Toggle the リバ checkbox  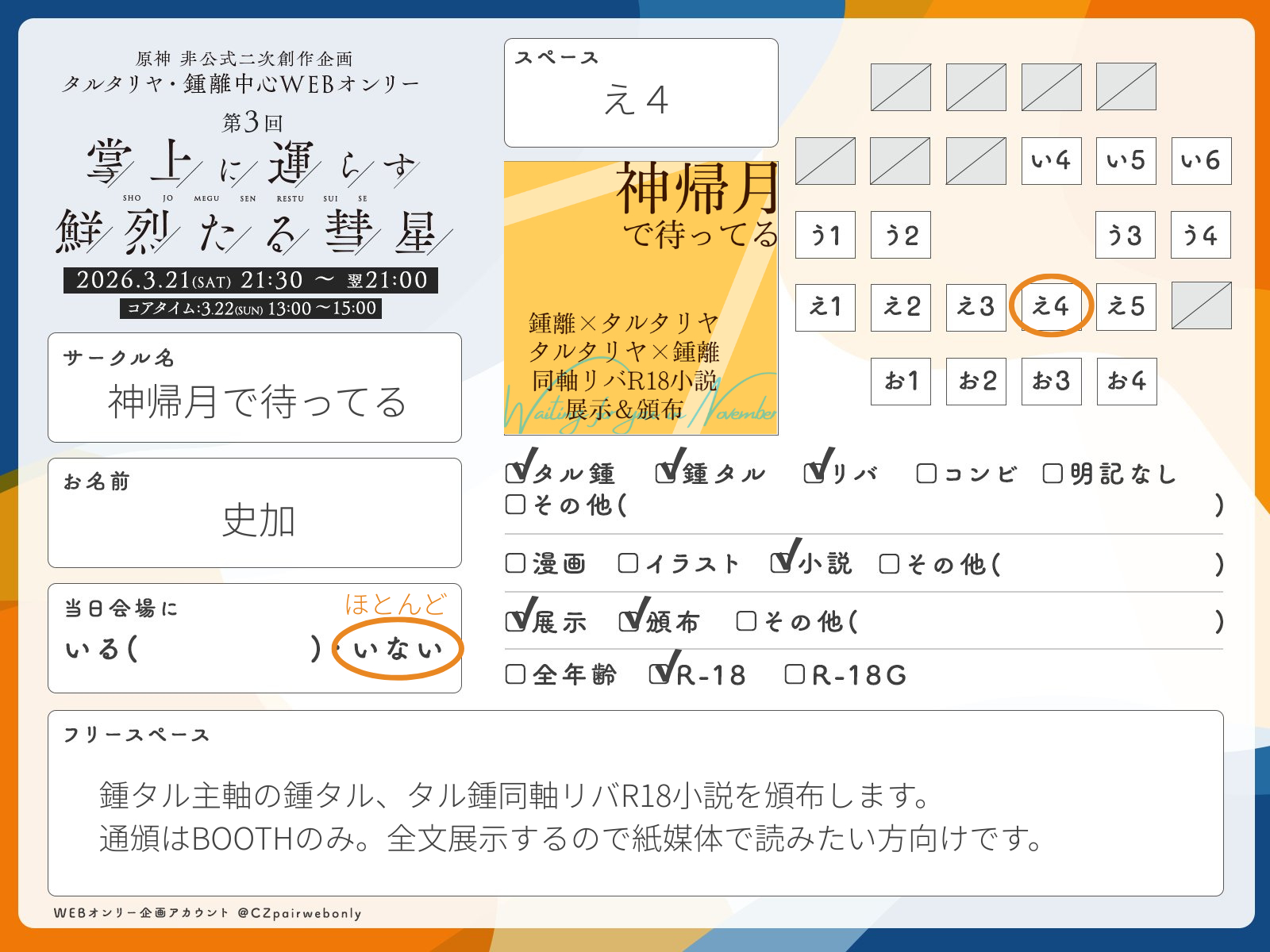tap(814, 474)
